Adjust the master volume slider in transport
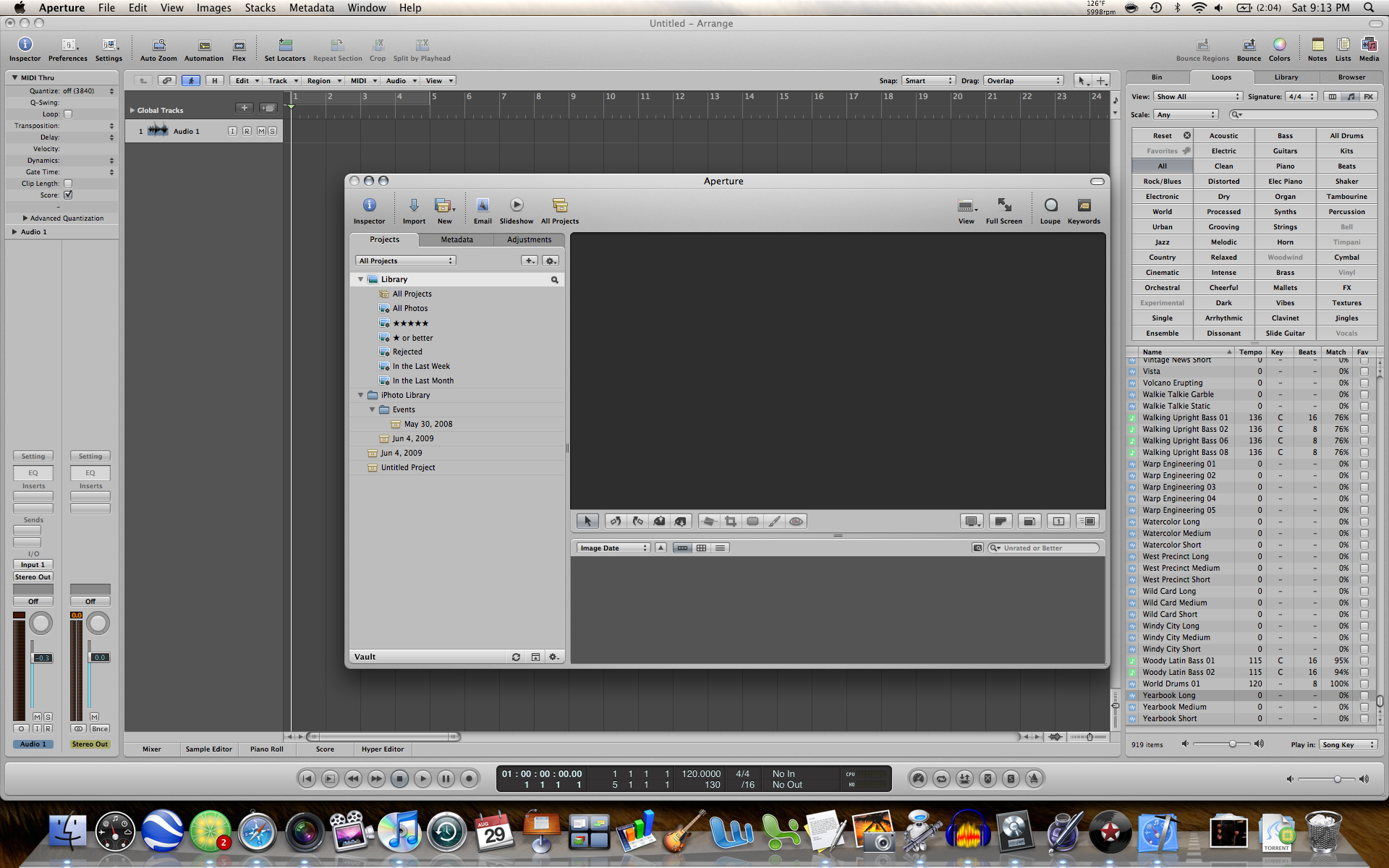This screenshot has height=868, width=1389. (1338, 779)
